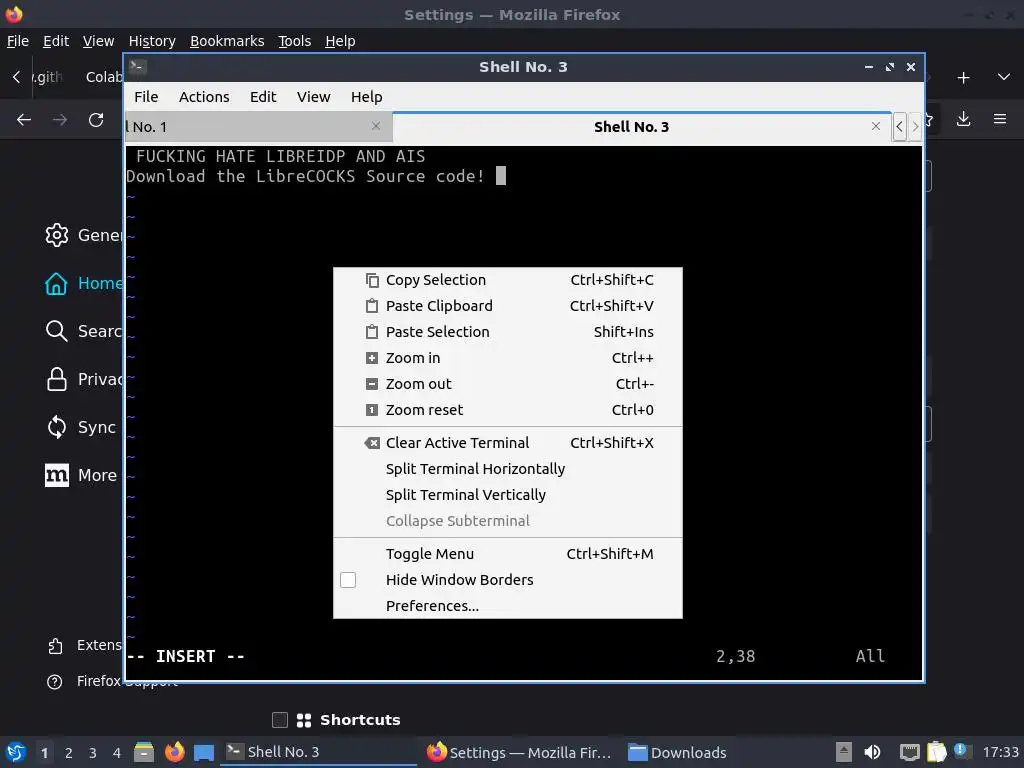Close the Shell No. 1 tab
Image resolution: width=1024 pixels, height=768 pixels.
376,126
